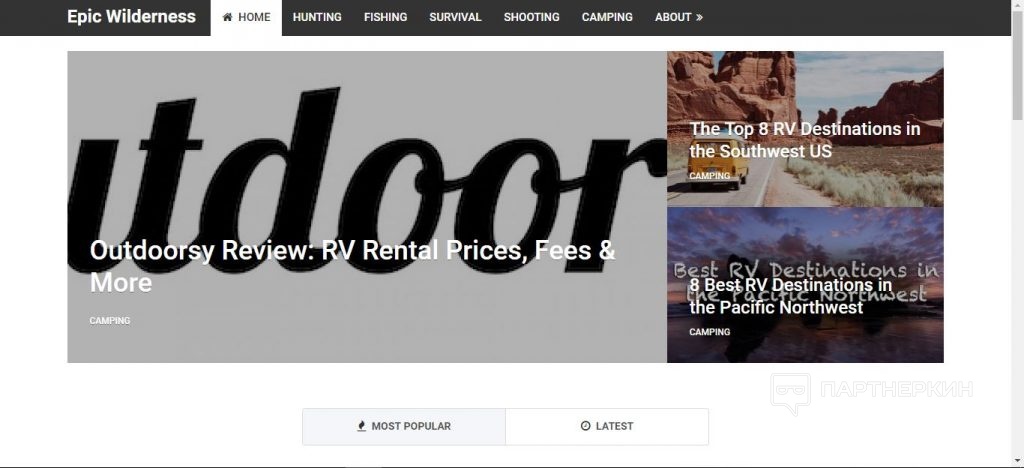
Task: Click Camping tag under Southwest US article
Action: [710, 176]
